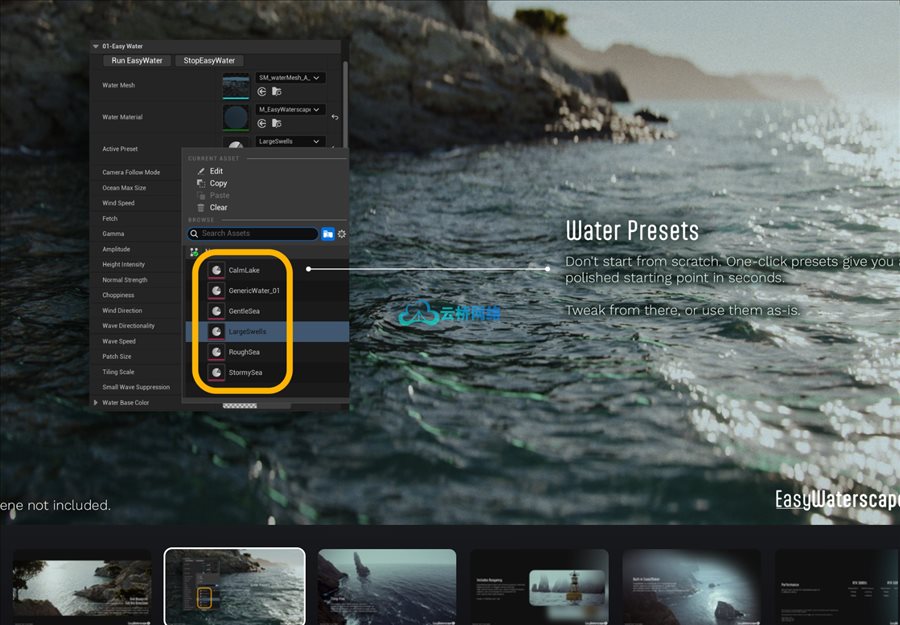Click the Wind Speed label
This screenshot has height=625, width=900.
118,203
